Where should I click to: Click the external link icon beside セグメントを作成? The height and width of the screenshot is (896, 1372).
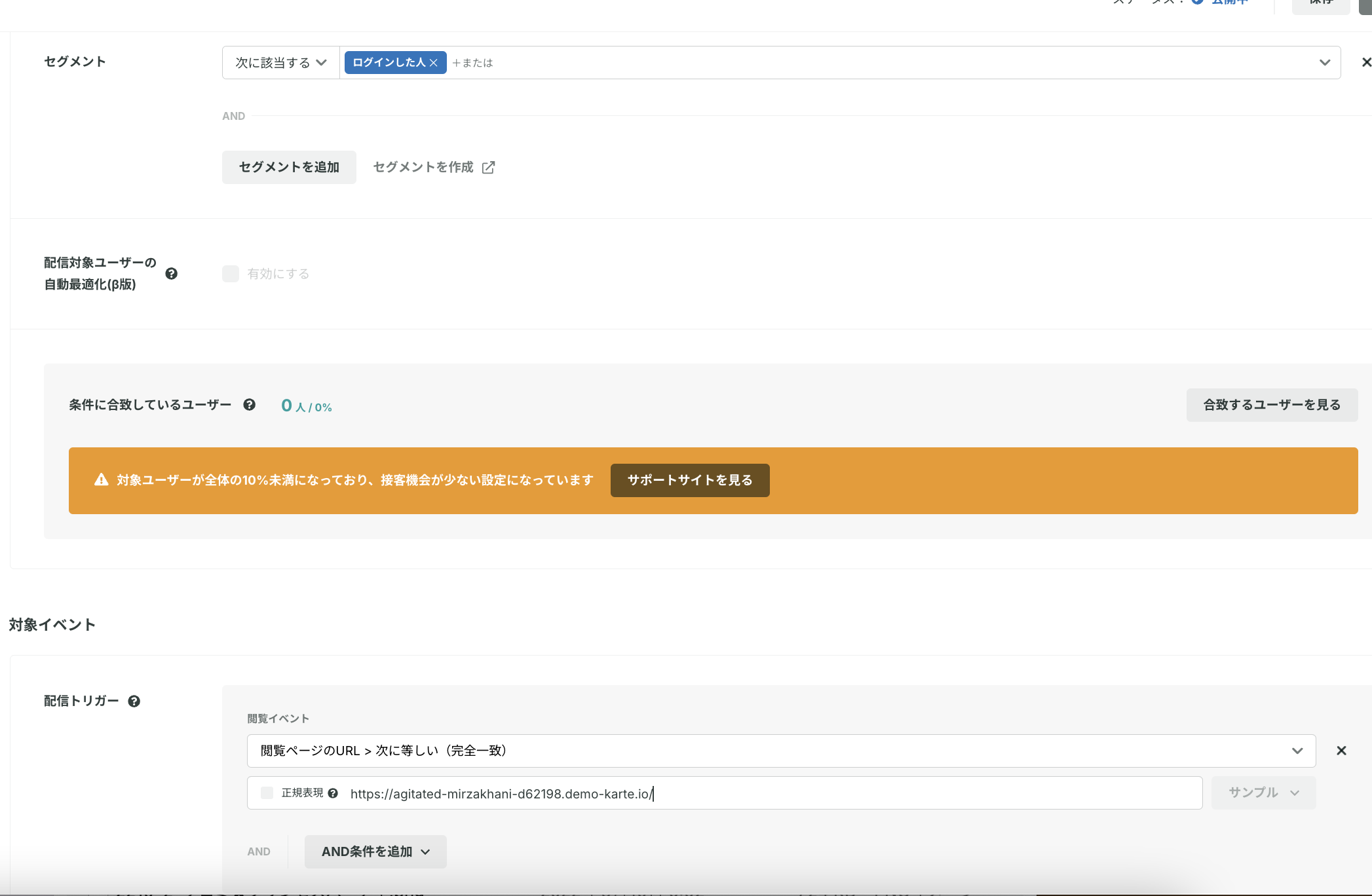click(488, 168)
